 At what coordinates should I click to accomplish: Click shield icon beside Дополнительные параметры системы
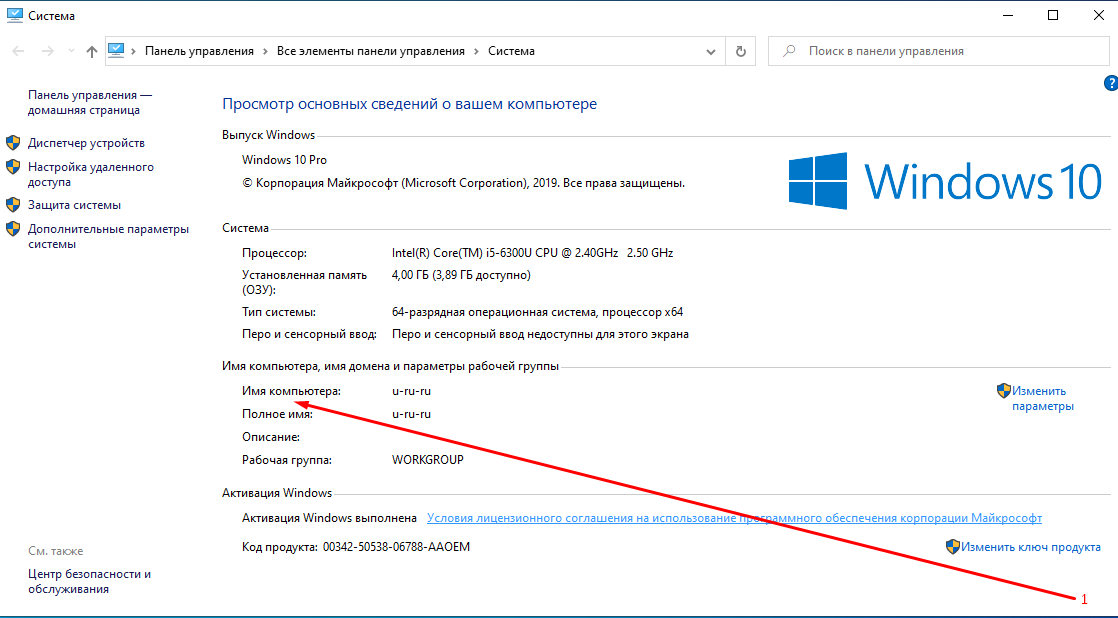(13, 229)
